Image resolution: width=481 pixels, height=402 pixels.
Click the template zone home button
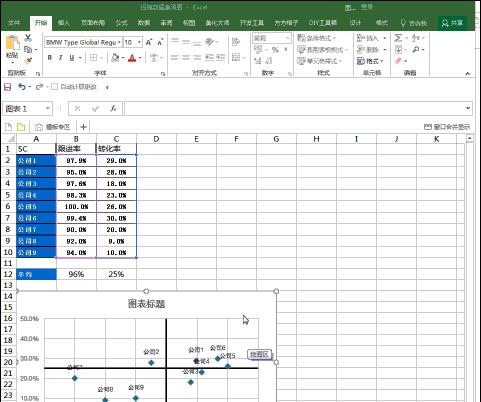[x=53, y=127]
